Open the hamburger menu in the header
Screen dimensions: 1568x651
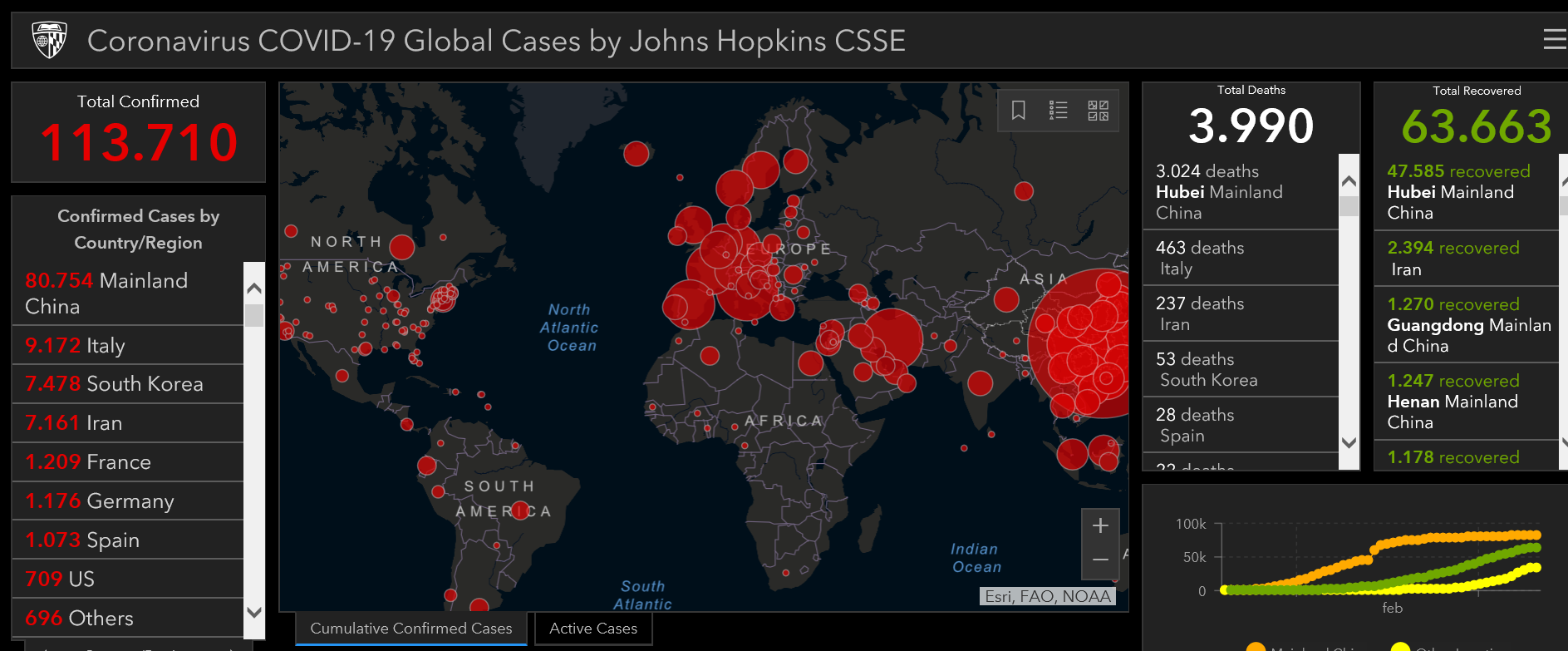[x=1555, y=40]
